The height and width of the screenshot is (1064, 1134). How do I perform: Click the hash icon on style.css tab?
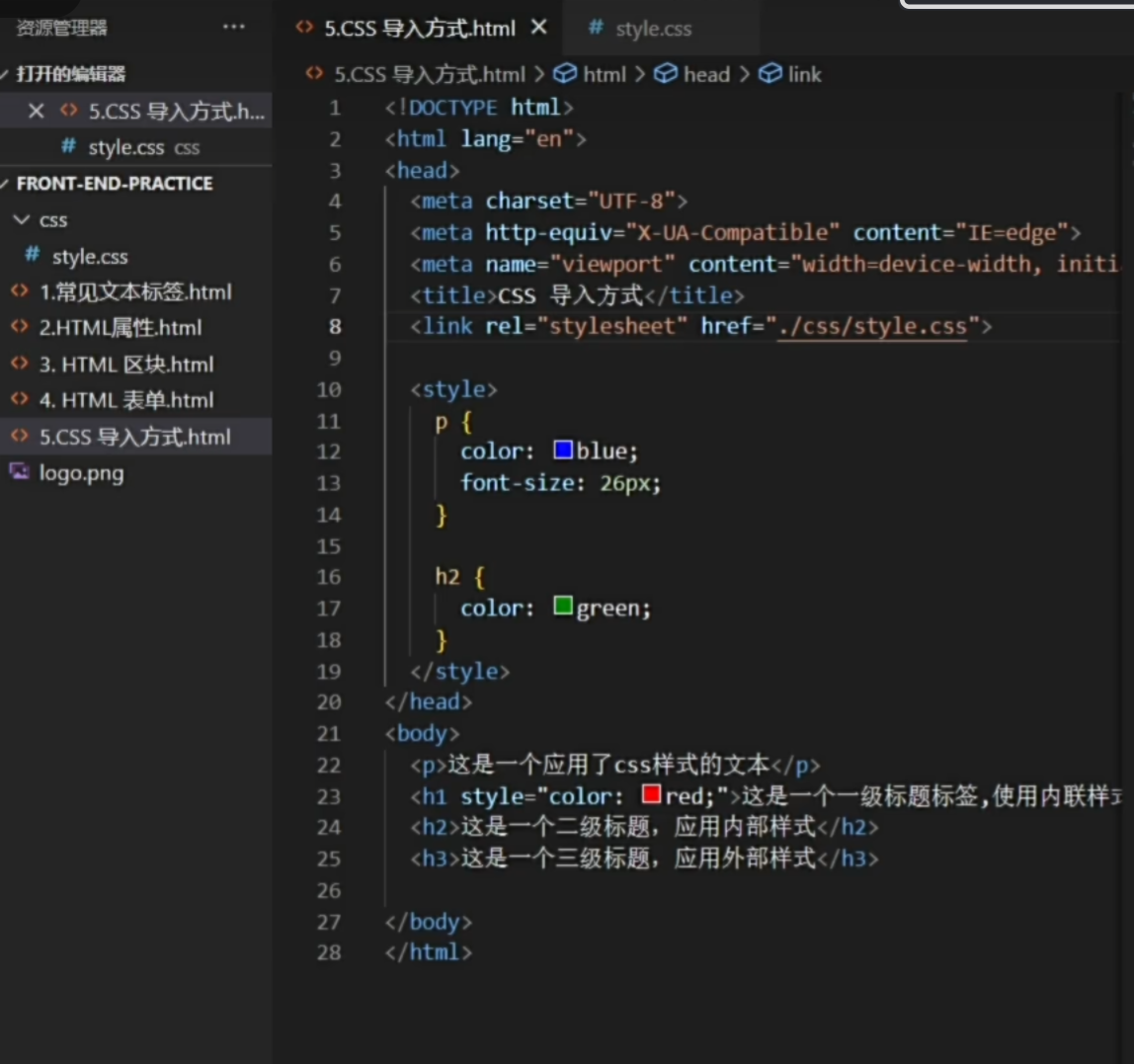(596, 28)
